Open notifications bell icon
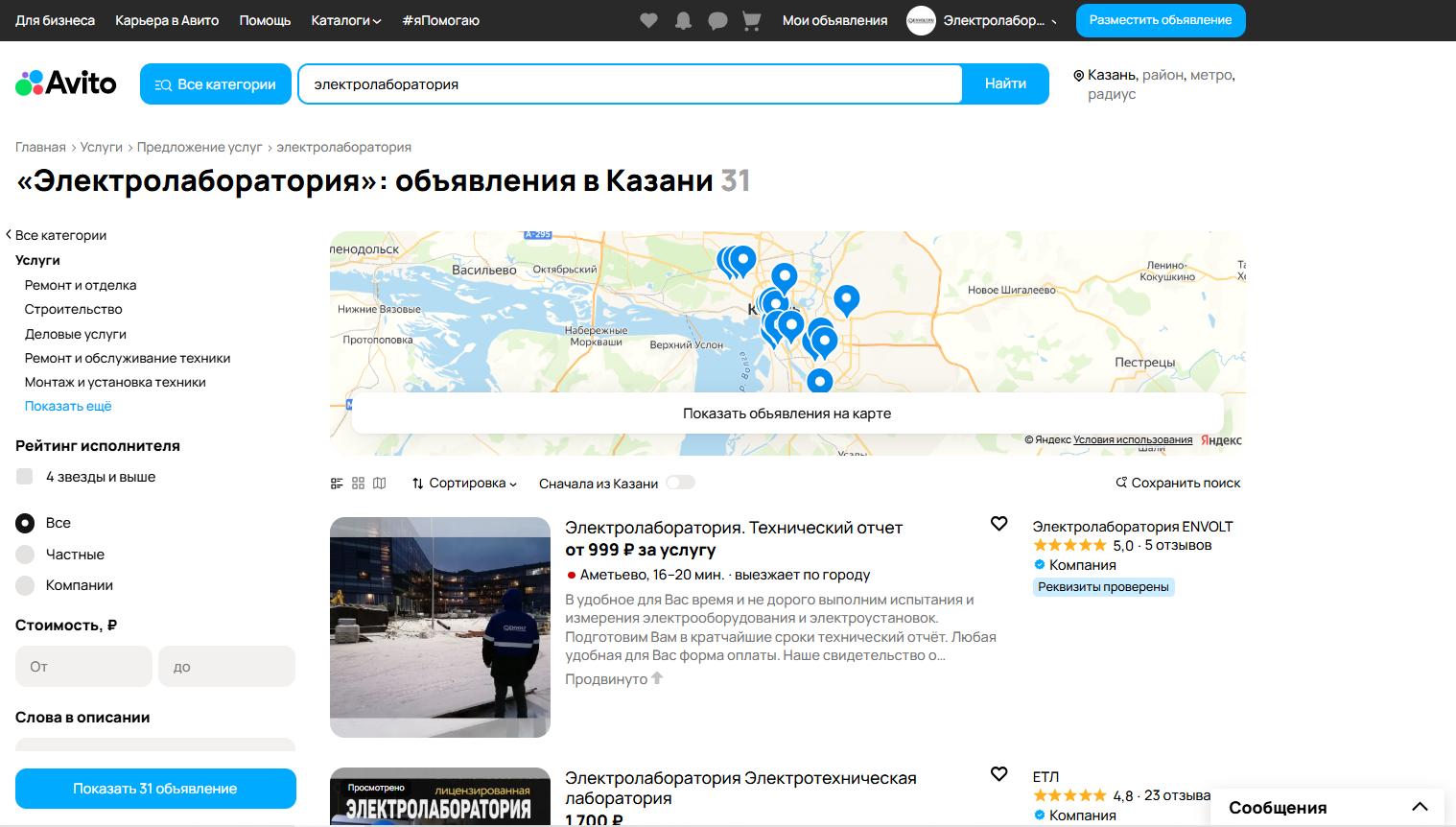Viewport: 1456px width, 827px height. click(x=683, y=20)
